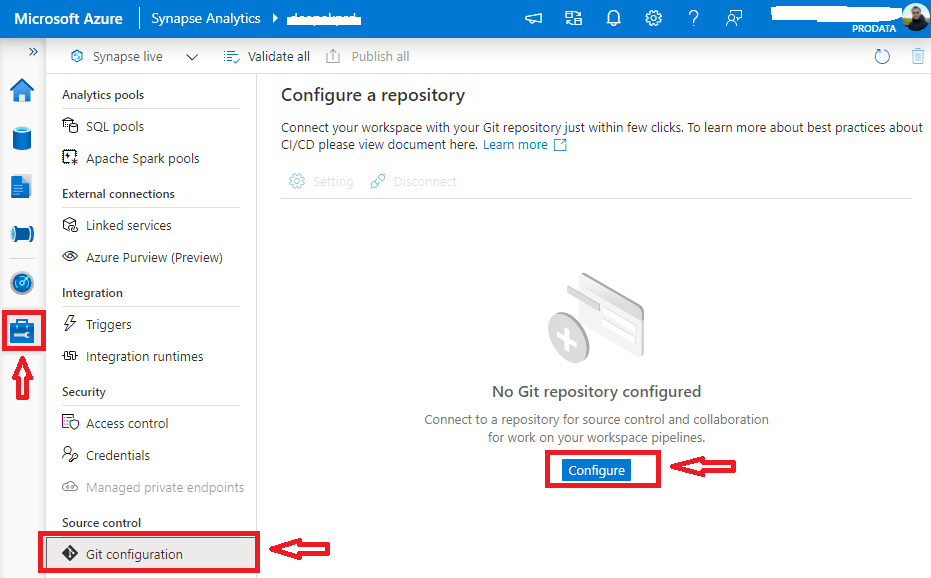Click the user avatar picture
Viewport: 931px width, 578px height.
916,17
